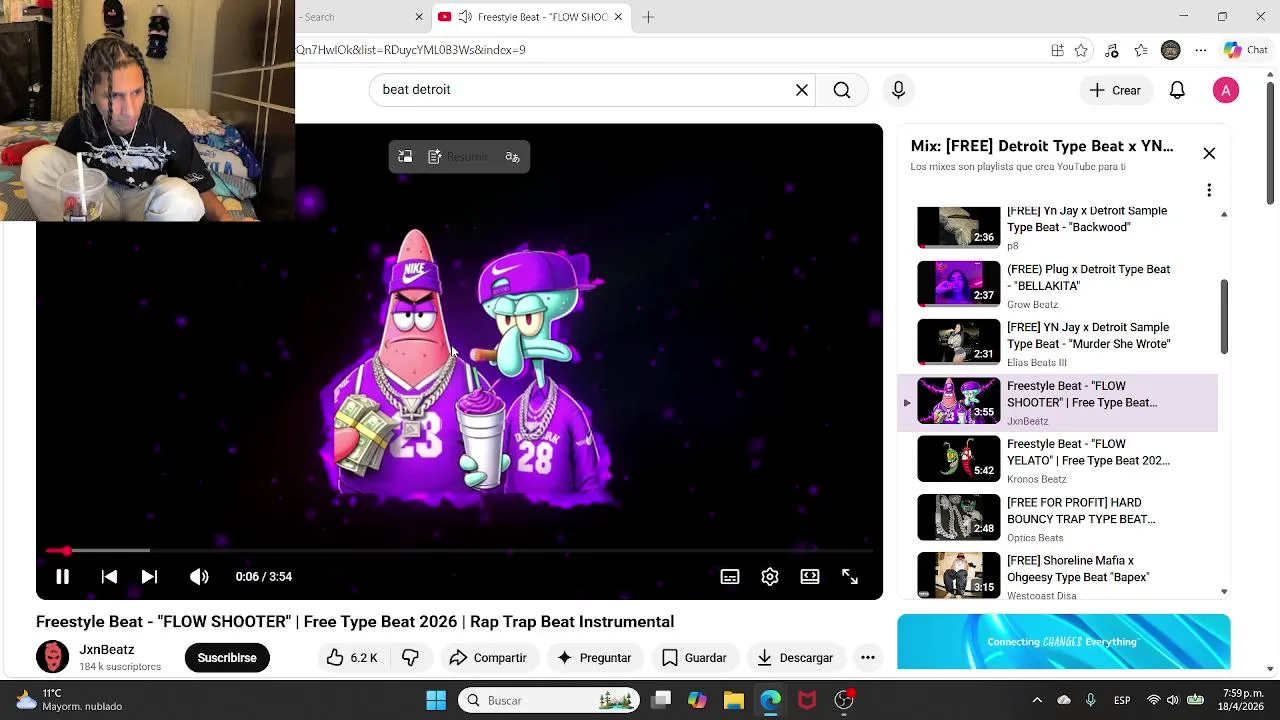Open the Crear menu

click(x=1115, y=90)
